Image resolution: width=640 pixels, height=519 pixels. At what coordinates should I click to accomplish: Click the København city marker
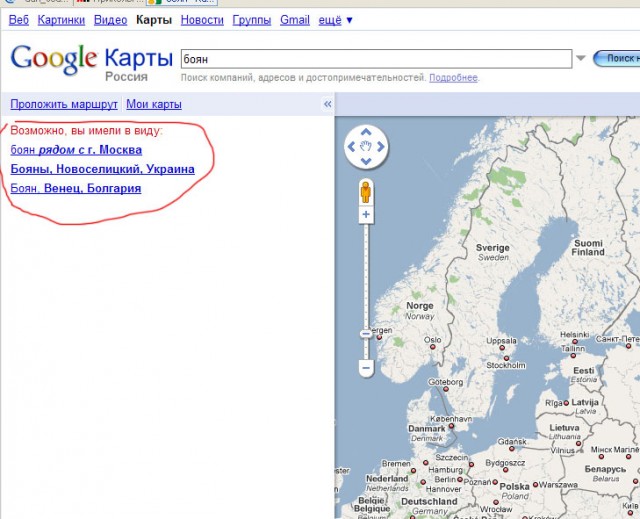[x=451, y=426]
